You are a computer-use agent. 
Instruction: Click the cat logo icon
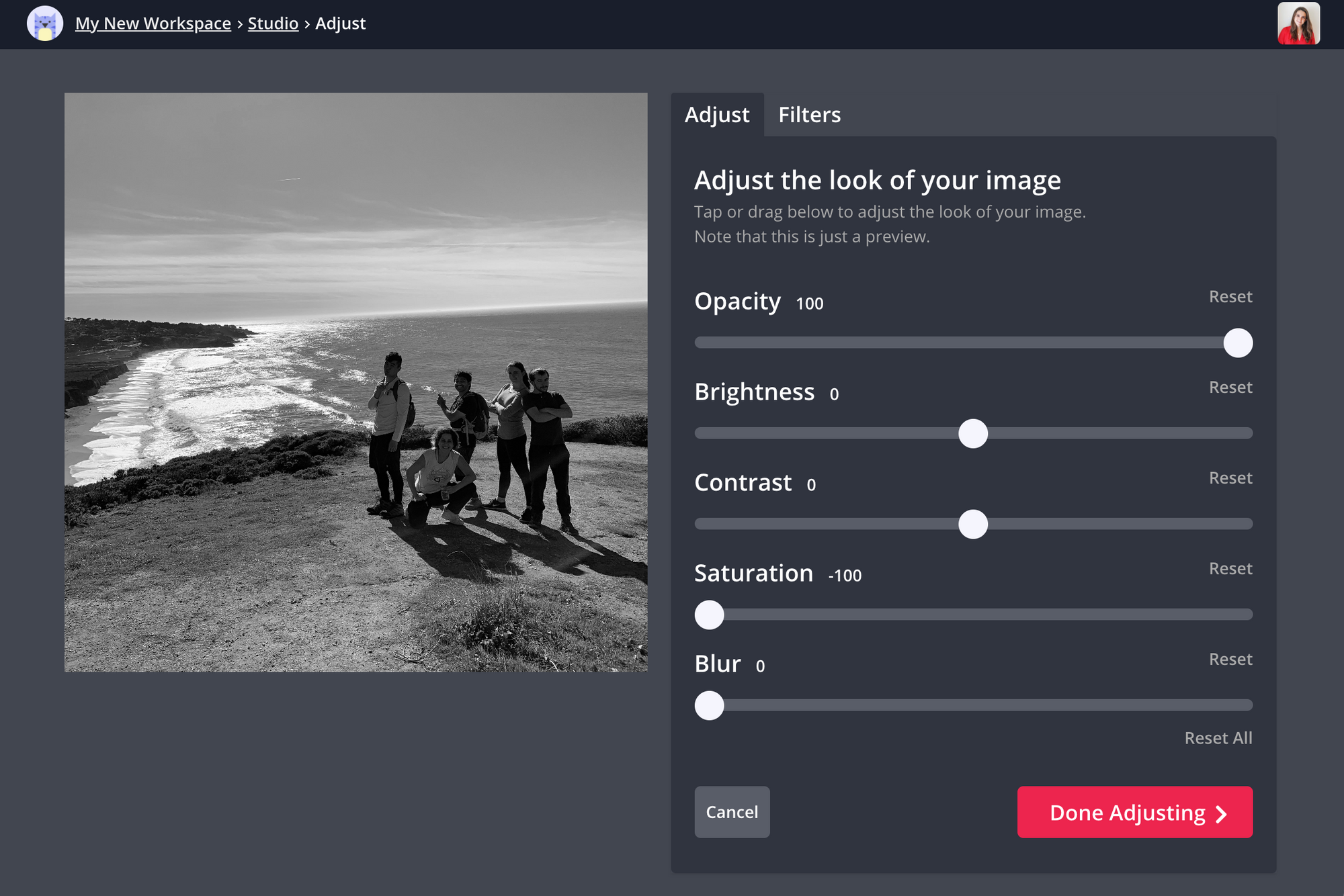tap(45, 24)
